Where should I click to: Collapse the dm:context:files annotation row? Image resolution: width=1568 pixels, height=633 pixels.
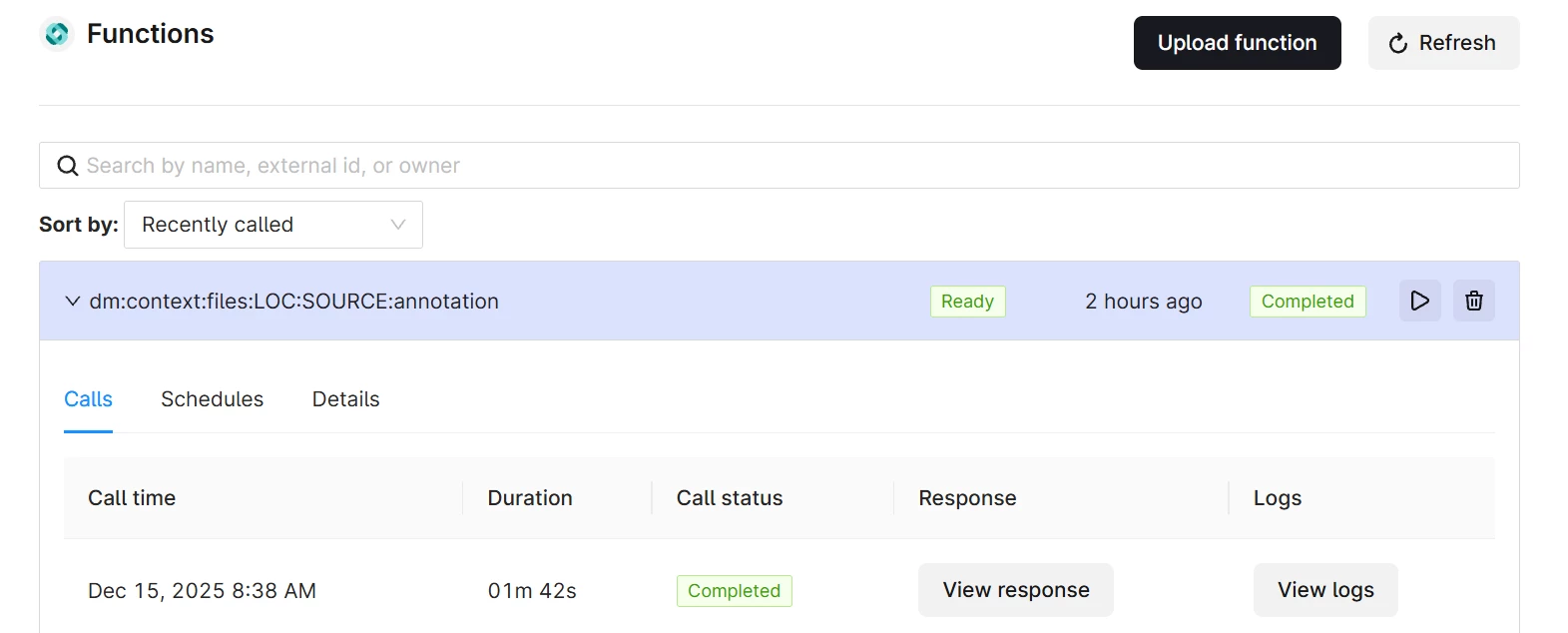point(72,302)
